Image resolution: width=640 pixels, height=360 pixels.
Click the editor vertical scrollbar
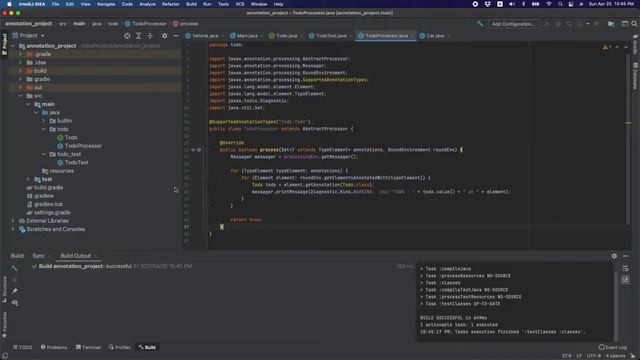(x=628, y=139)
